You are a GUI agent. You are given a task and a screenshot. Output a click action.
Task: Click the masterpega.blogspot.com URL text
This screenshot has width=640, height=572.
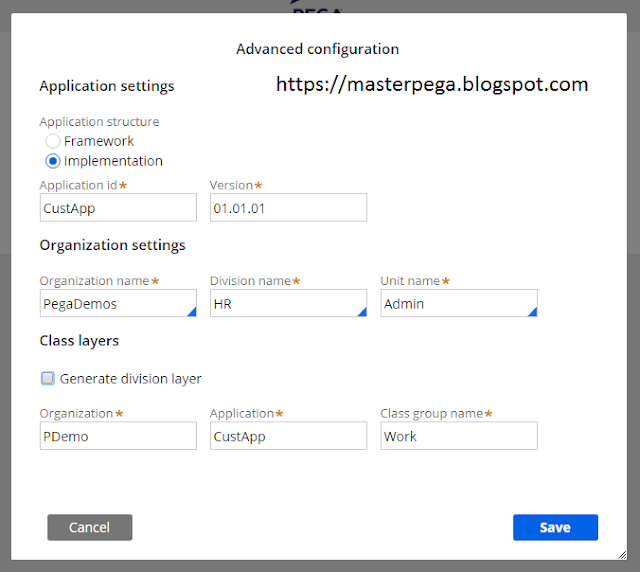click(432, 85)
